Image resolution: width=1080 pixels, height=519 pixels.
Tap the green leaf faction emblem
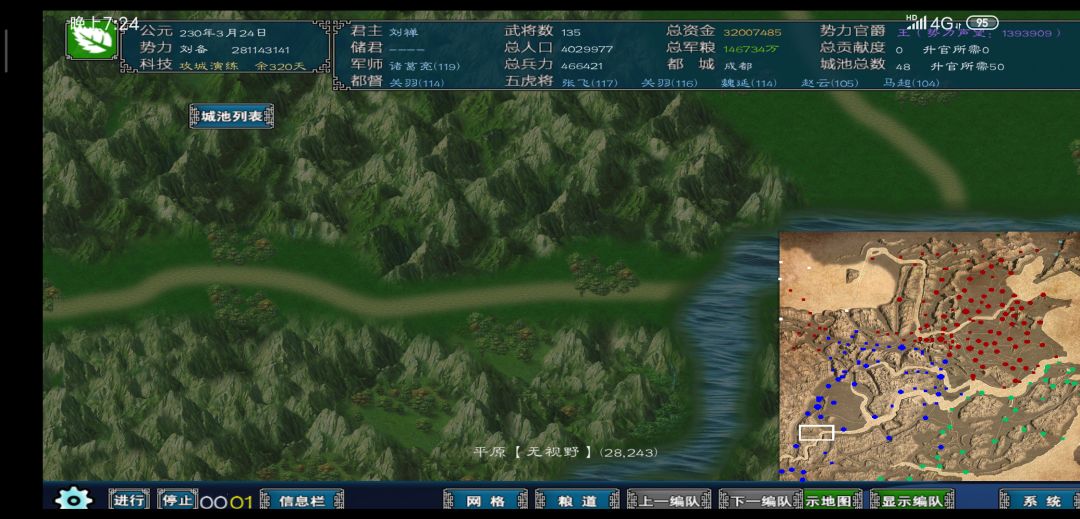[x=92, y=39]
